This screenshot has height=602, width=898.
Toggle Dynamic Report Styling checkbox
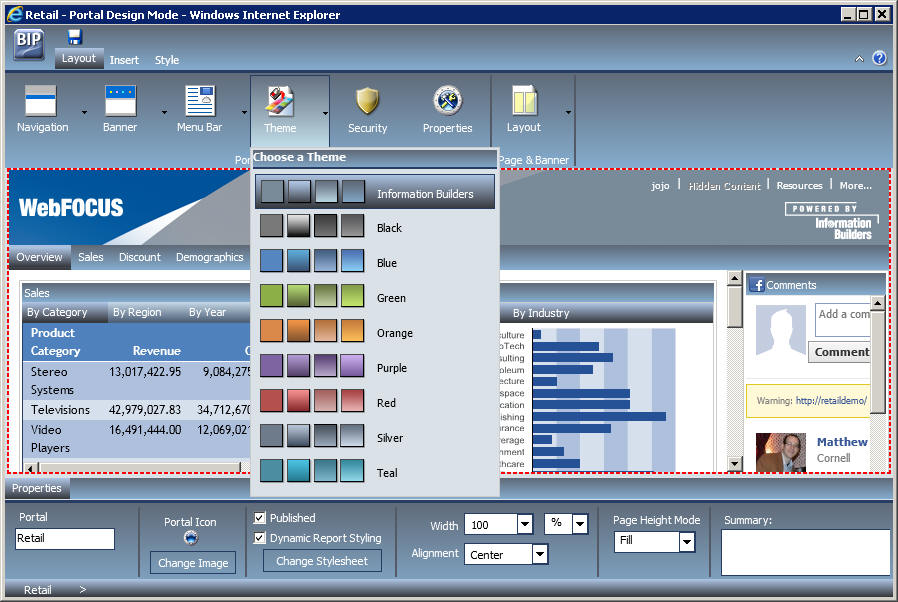(x=259, y=538)
